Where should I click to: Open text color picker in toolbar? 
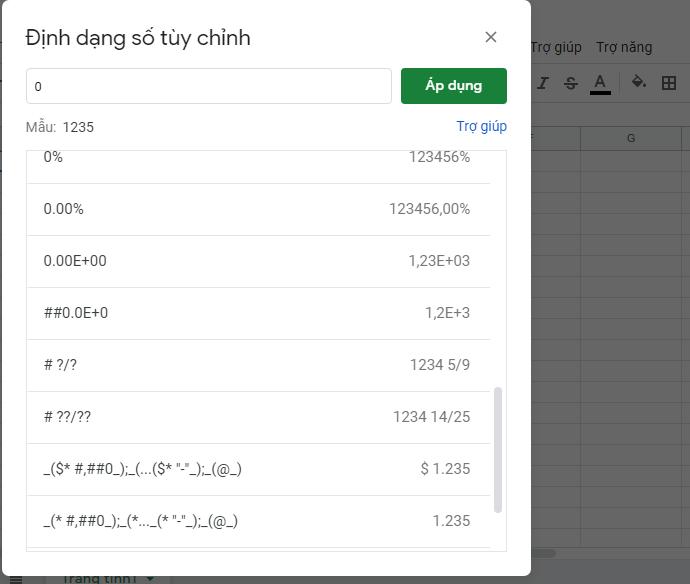click(x=600, y=83)
